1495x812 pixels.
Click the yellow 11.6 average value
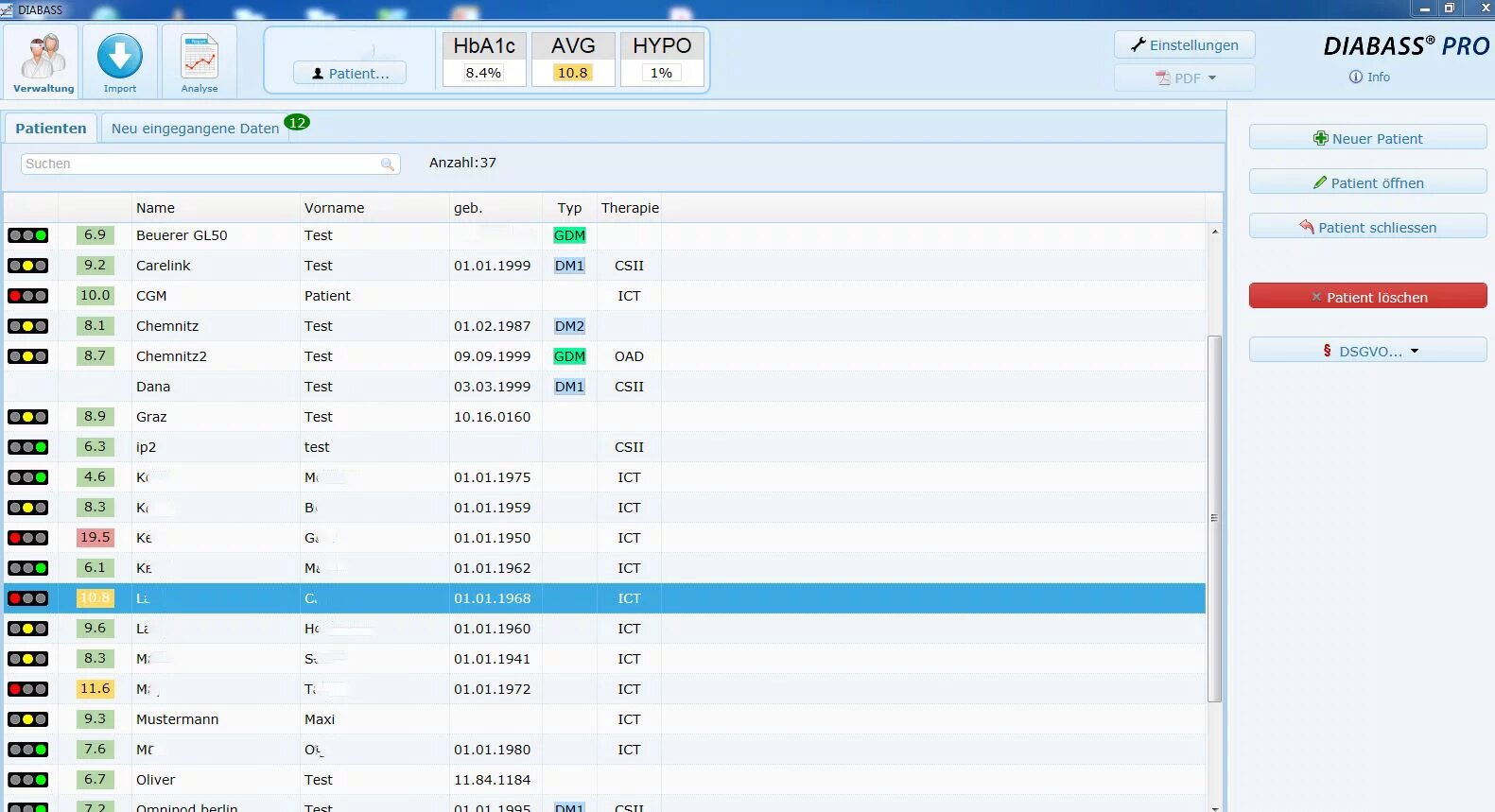tap(95, 688)
